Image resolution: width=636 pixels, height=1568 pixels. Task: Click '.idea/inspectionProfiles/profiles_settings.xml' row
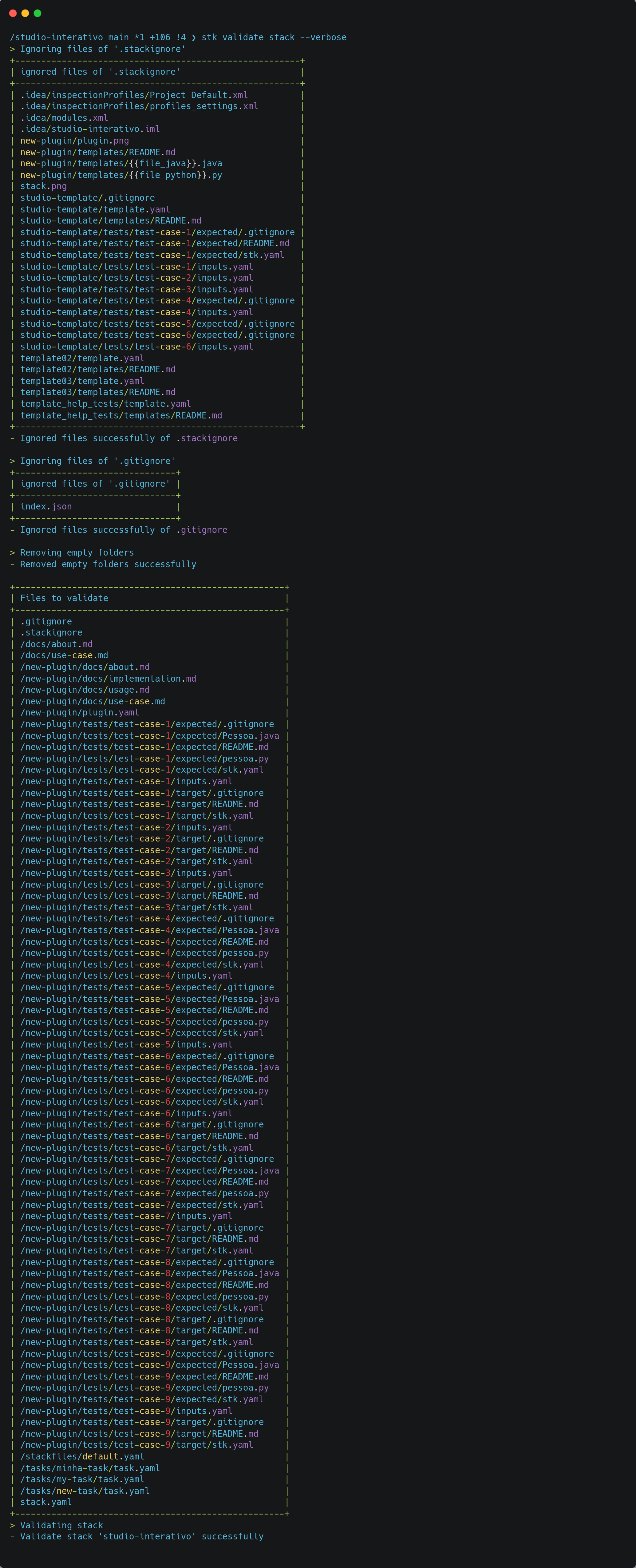pos(139,106)
